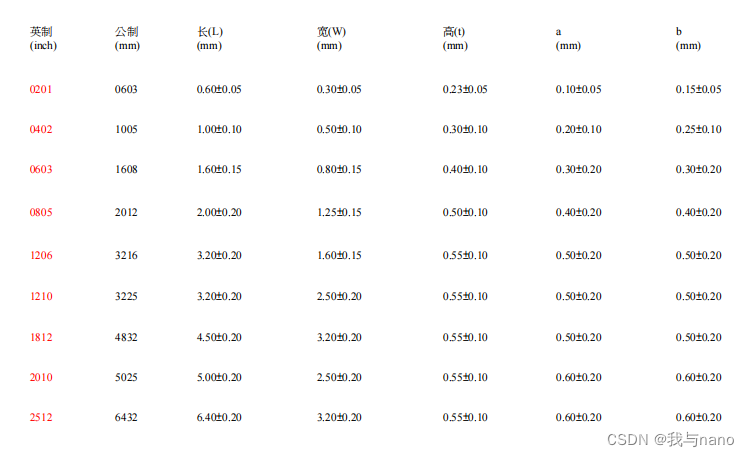Click the red 1206 inch size code
This screenshot has height=457, width=749.
point(41,255)
